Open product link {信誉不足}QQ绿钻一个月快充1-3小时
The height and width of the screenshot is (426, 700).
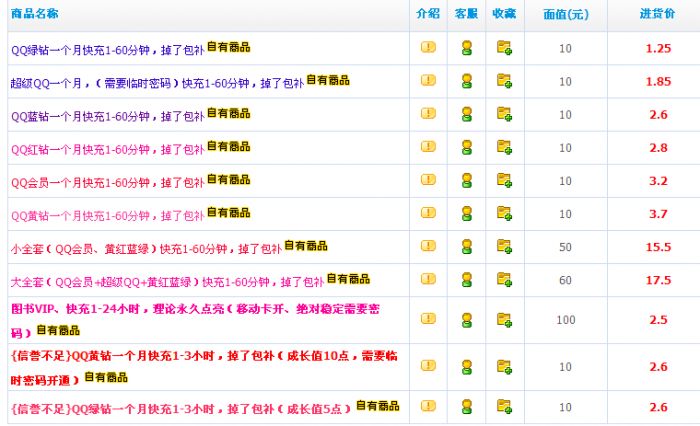(182, 409)
